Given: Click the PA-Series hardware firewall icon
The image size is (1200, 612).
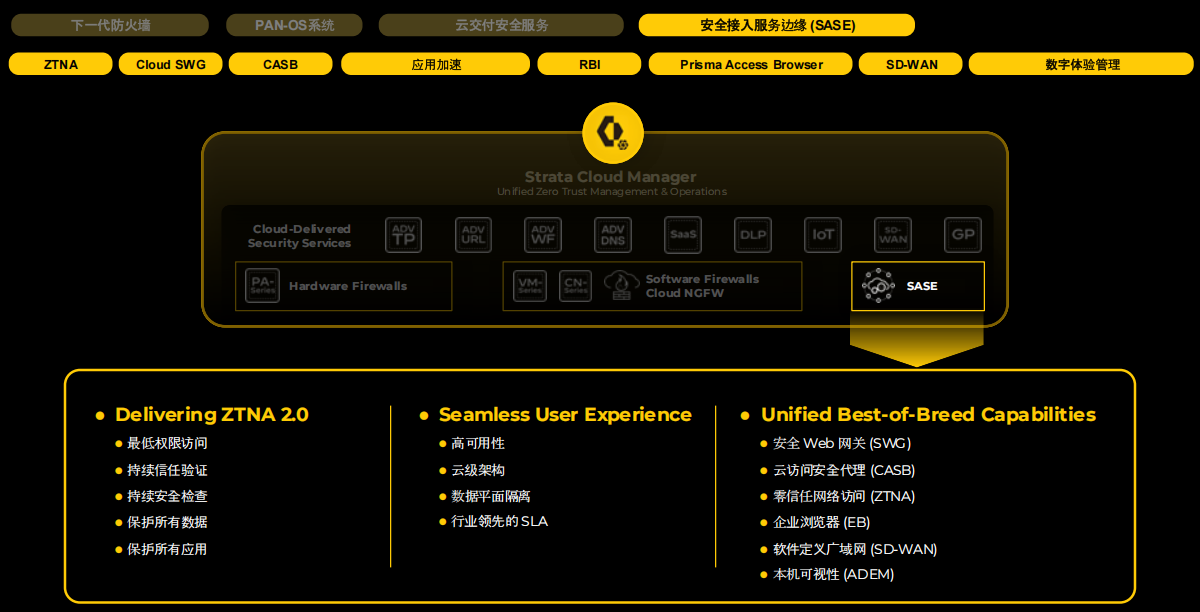Looking at the screenshot, I should 263,286.
